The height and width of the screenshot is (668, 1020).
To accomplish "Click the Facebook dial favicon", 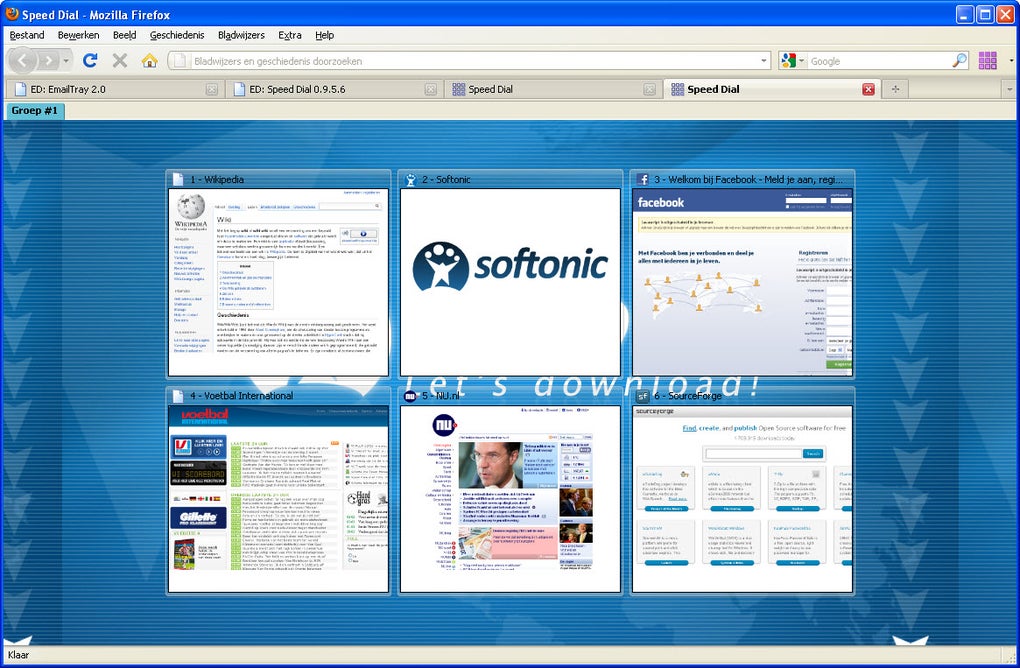I will (643, 180).
